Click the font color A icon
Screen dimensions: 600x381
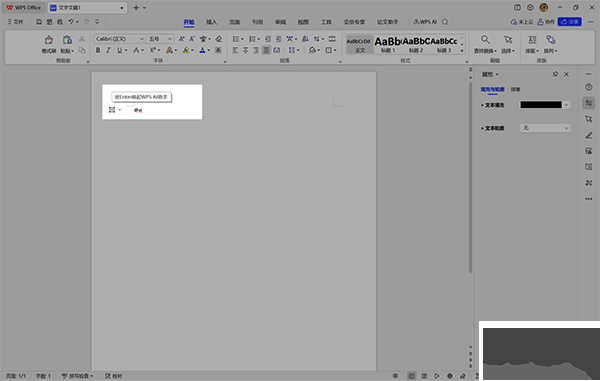click(202, 50)
